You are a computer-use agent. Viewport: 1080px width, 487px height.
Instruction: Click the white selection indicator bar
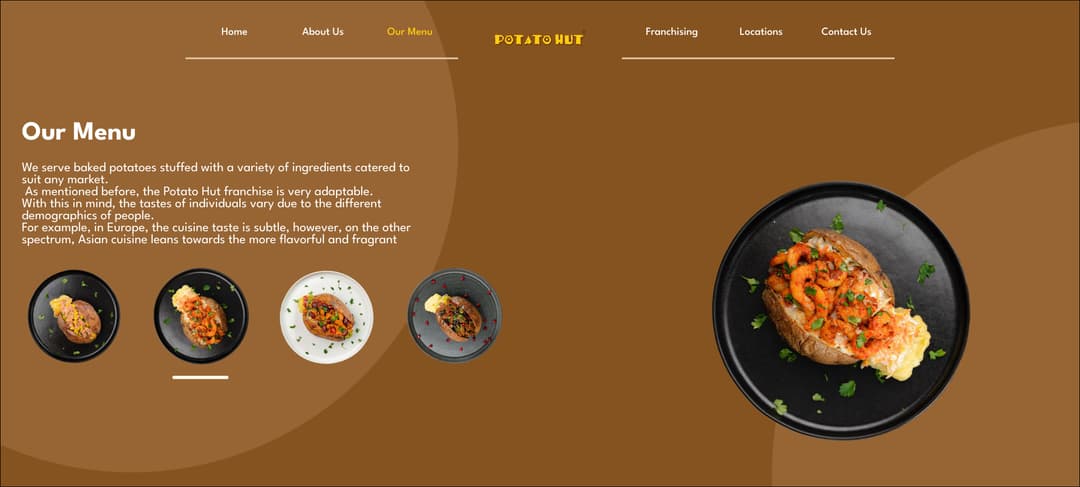coord(200,377)
